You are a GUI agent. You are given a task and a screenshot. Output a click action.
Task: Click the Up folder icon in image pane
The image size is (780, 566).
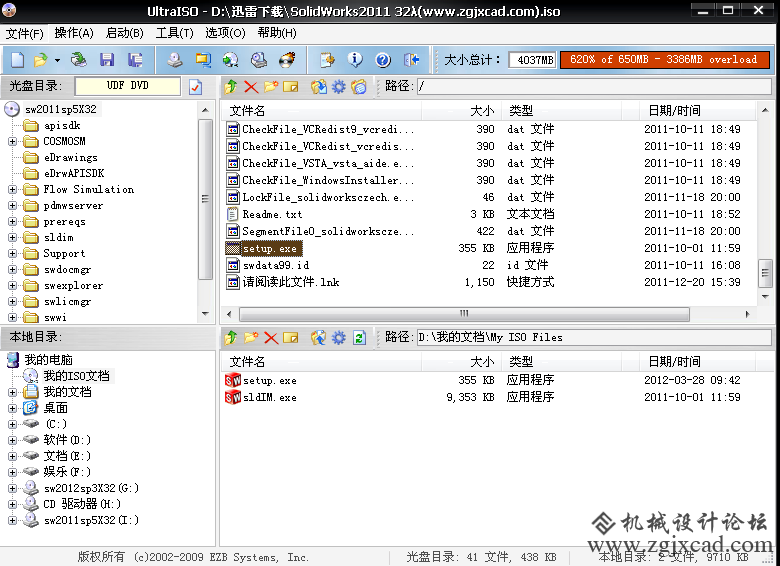(x=230, y=87)
